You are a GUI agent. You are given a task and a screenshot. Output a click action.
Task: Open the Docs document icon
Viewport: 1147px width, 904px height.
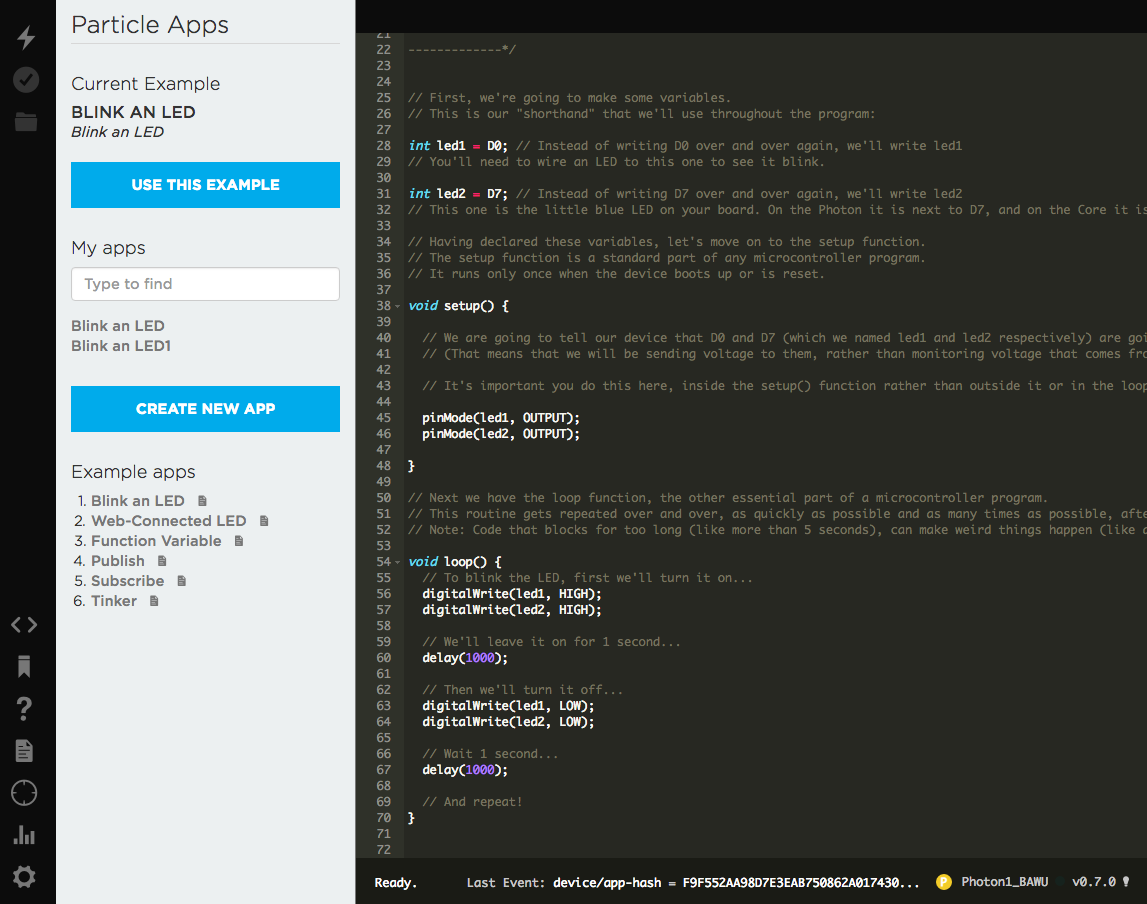[x=24, y=750]
